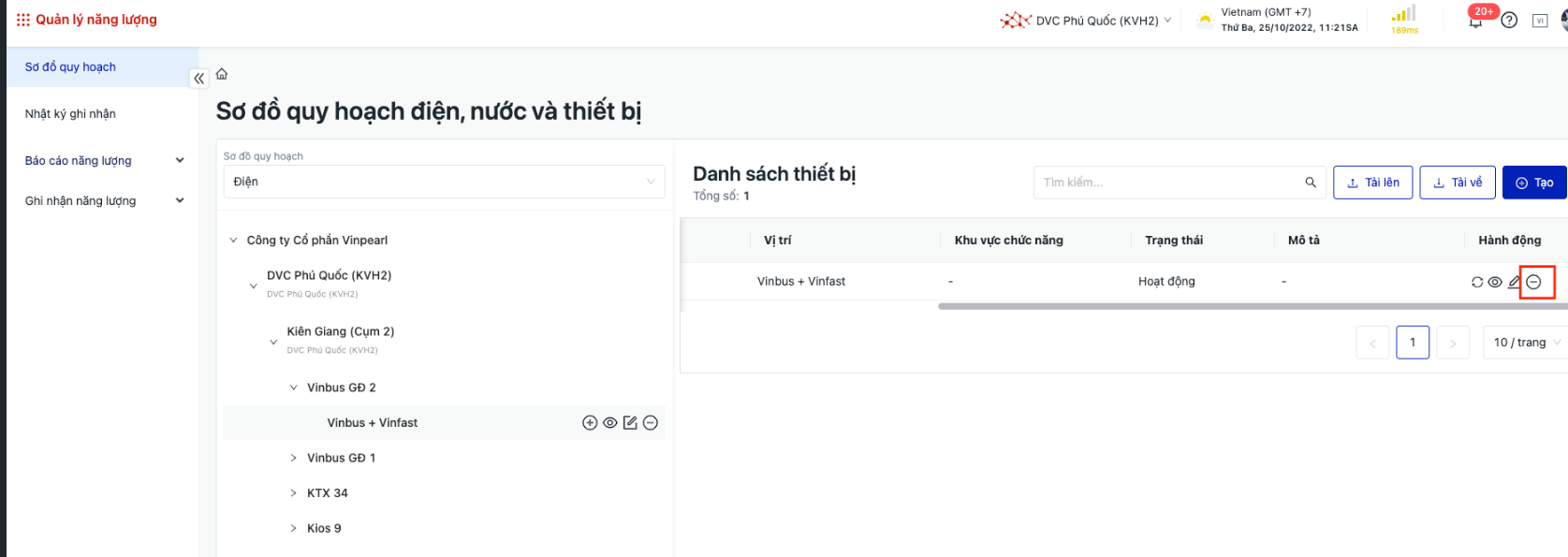View Vinbus + Vinfast tree node details
Viewport: 1568px width, 557px height.
pyautogui.click(x=610, y=423)
